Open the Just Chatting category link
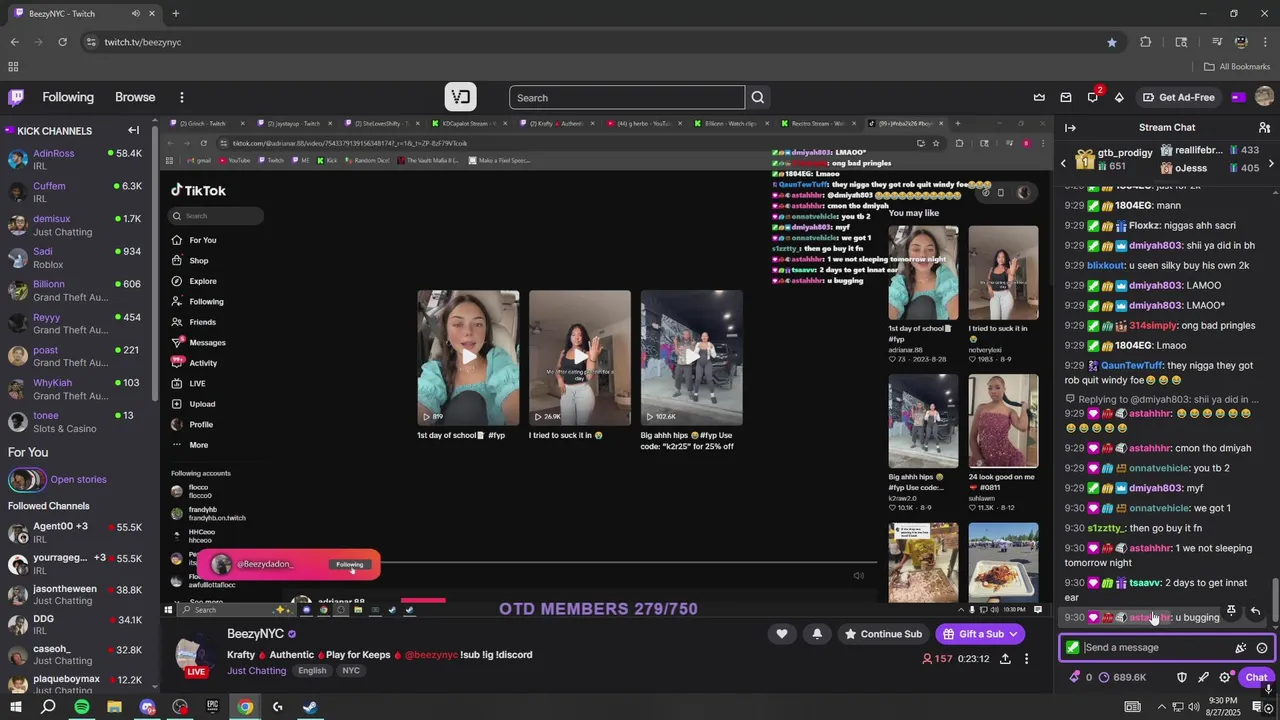The width and height of the screenshot is (1280, 720). coord(256,671)
